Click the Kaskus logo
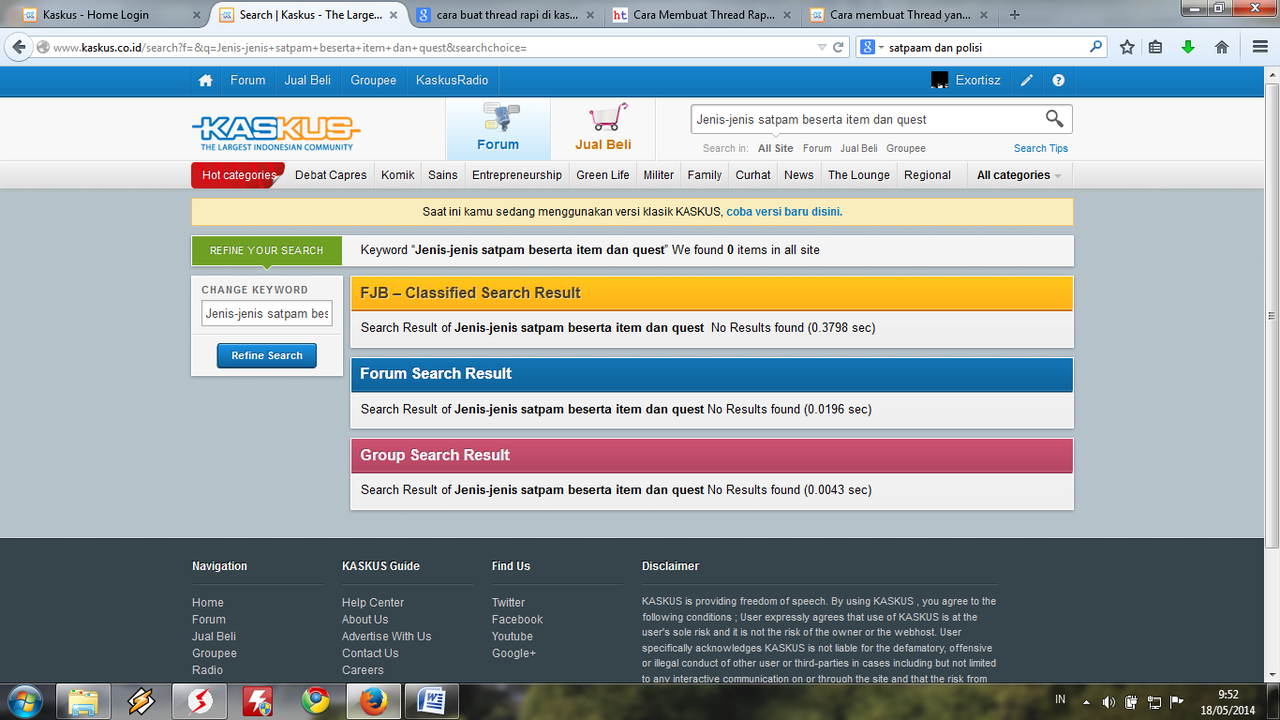 [x=276, y=131]
